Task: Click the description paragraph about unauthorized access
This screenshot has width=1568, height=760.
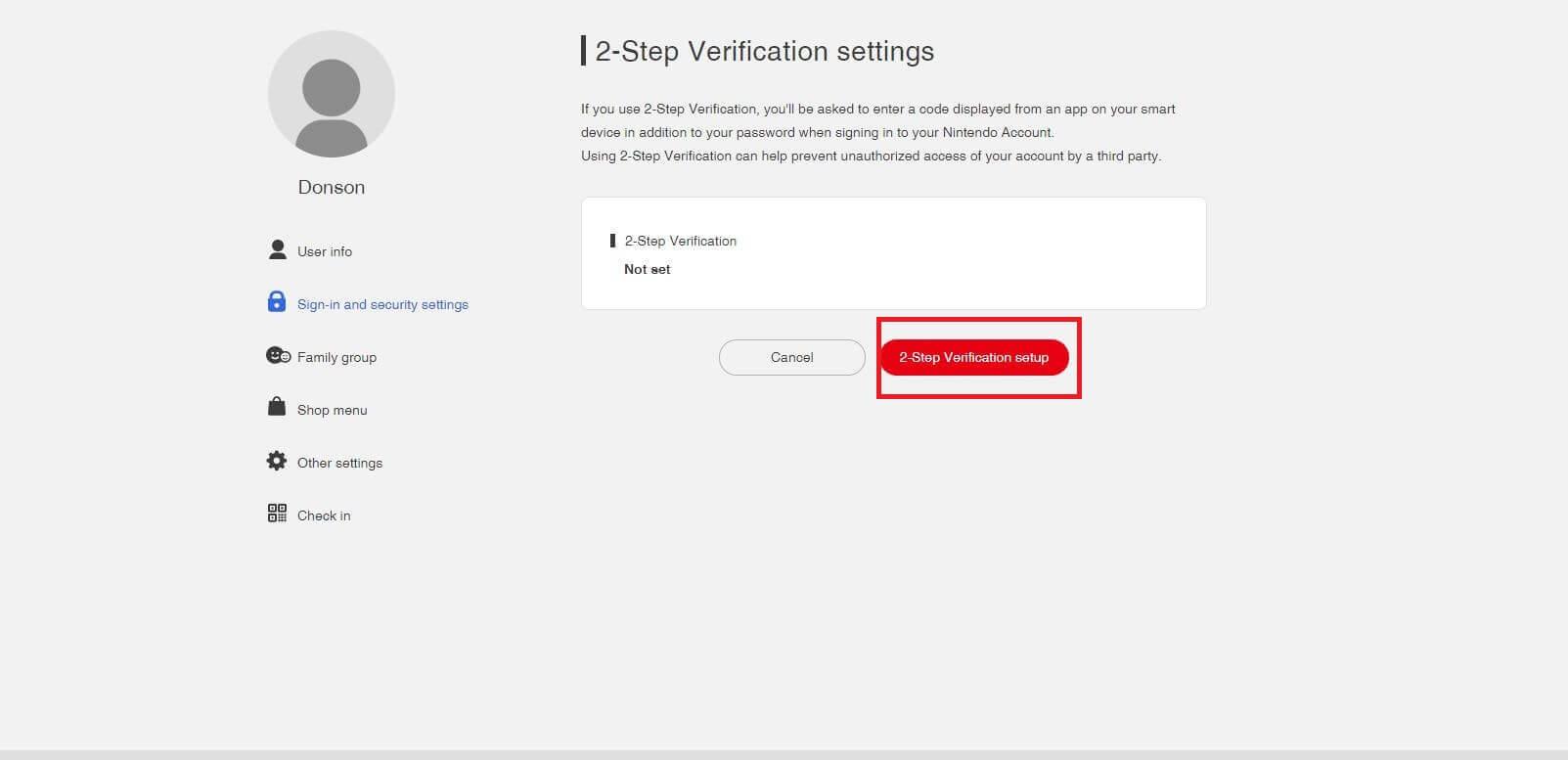Action: [872, 156]
